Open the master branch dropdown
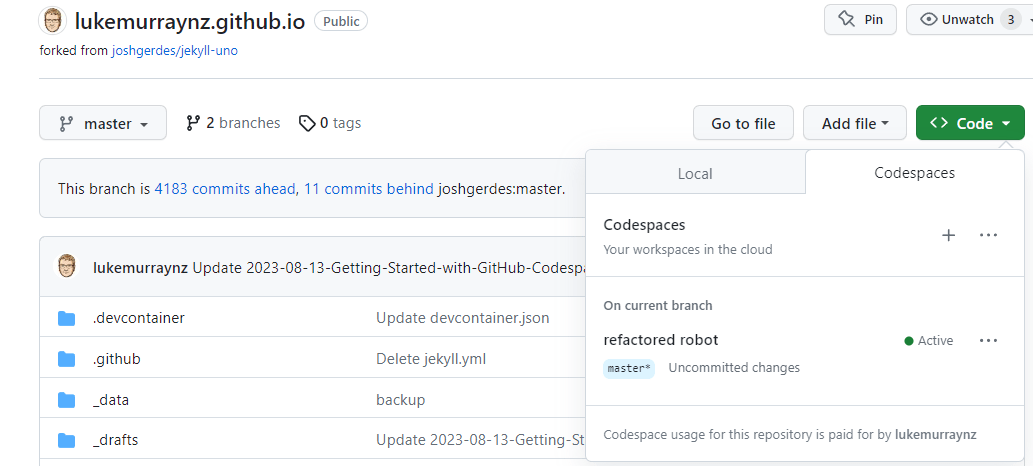The height and width of the screenshot is (466, 1033). tap(102, 123)
